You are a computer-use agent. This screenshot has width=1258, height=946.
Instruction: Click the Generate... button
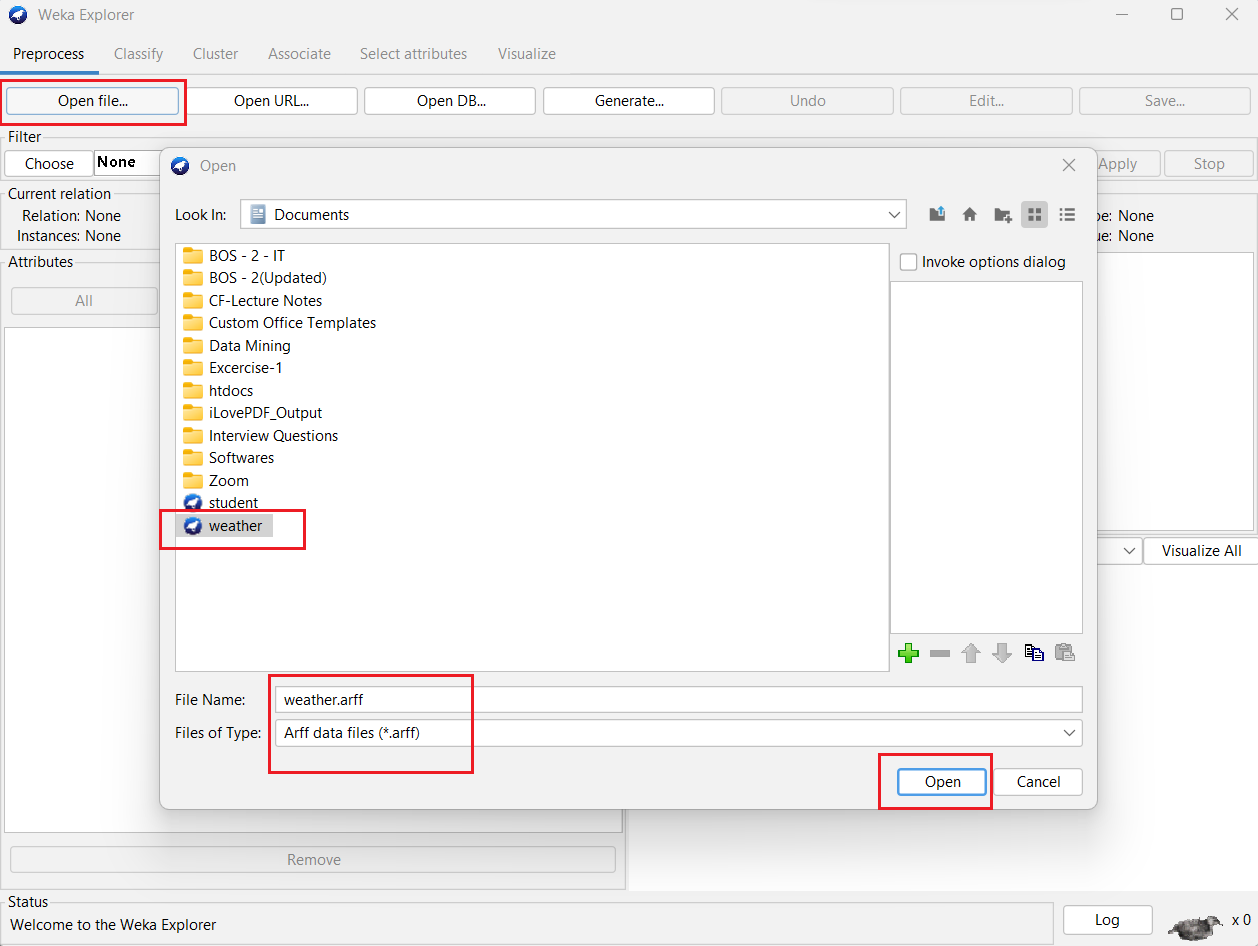coord(629,101)
